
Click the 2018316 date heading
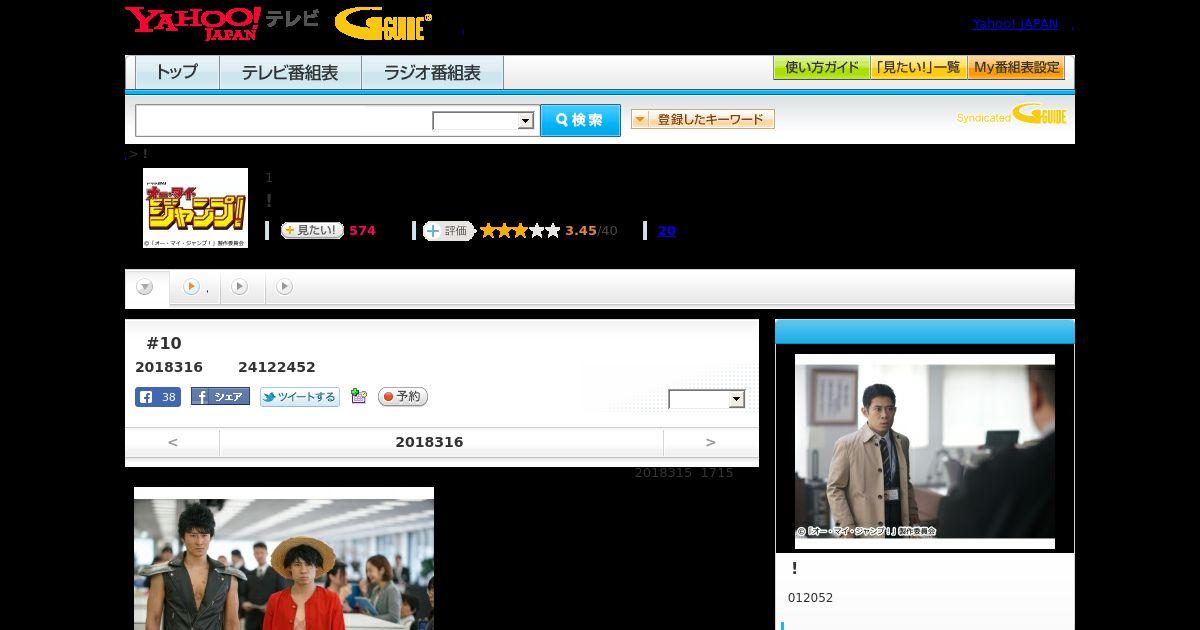click(x=429, y=442)
